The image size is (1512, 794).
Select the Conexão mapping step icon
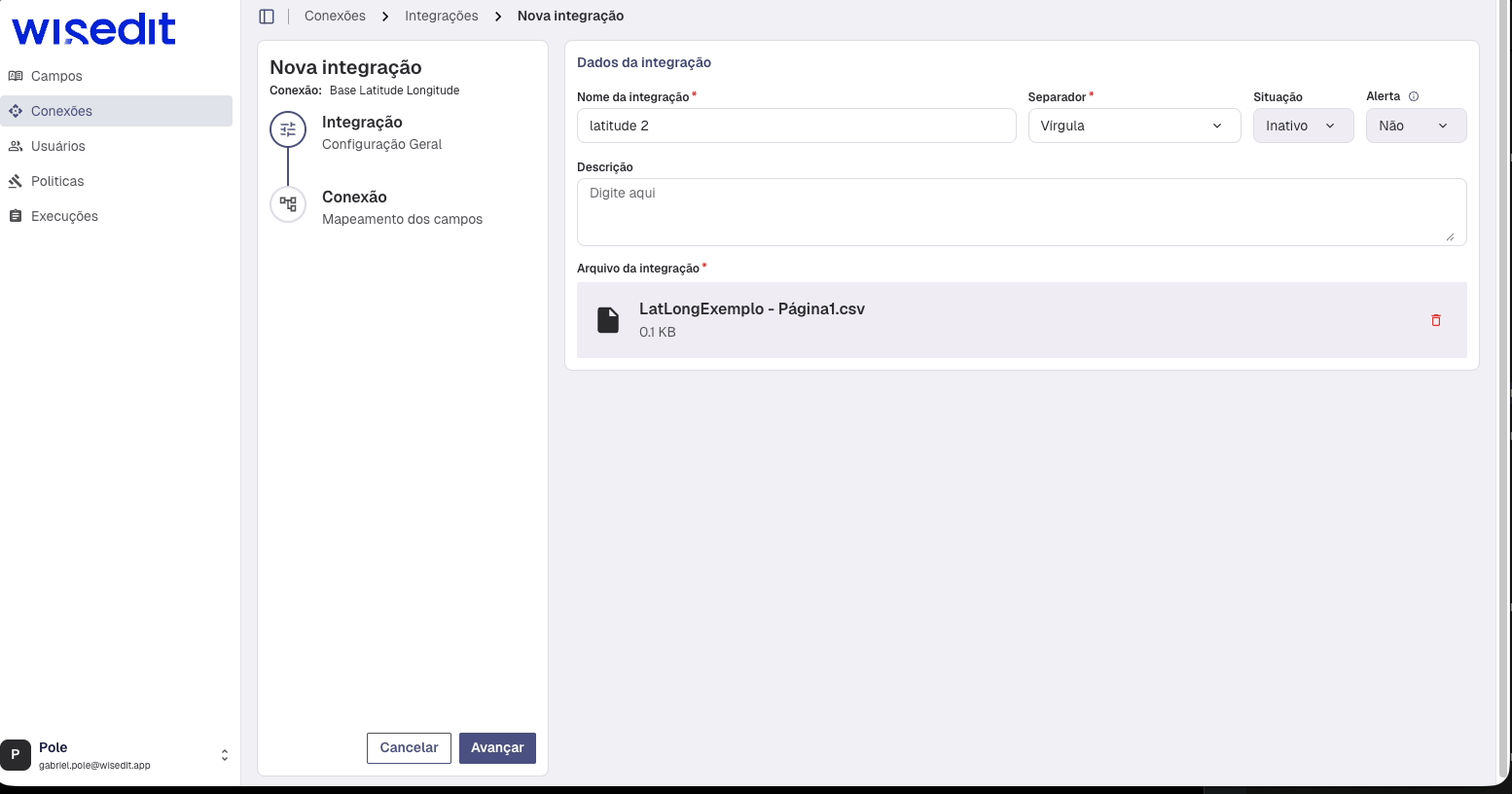(288, 204)
